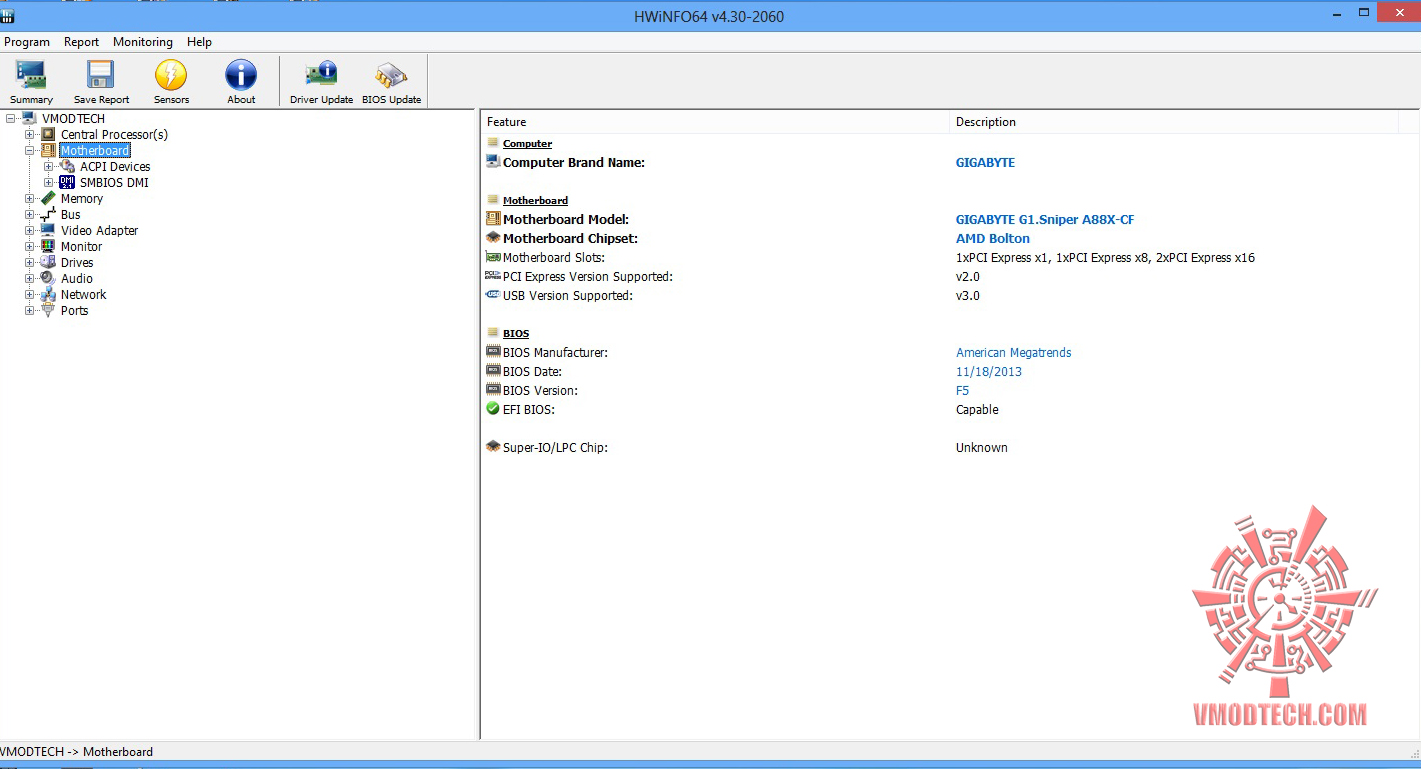The height and width of the screenshot is (769, 1421).
Task: Click the Monitor tree icon
Action: click(48, 247)
